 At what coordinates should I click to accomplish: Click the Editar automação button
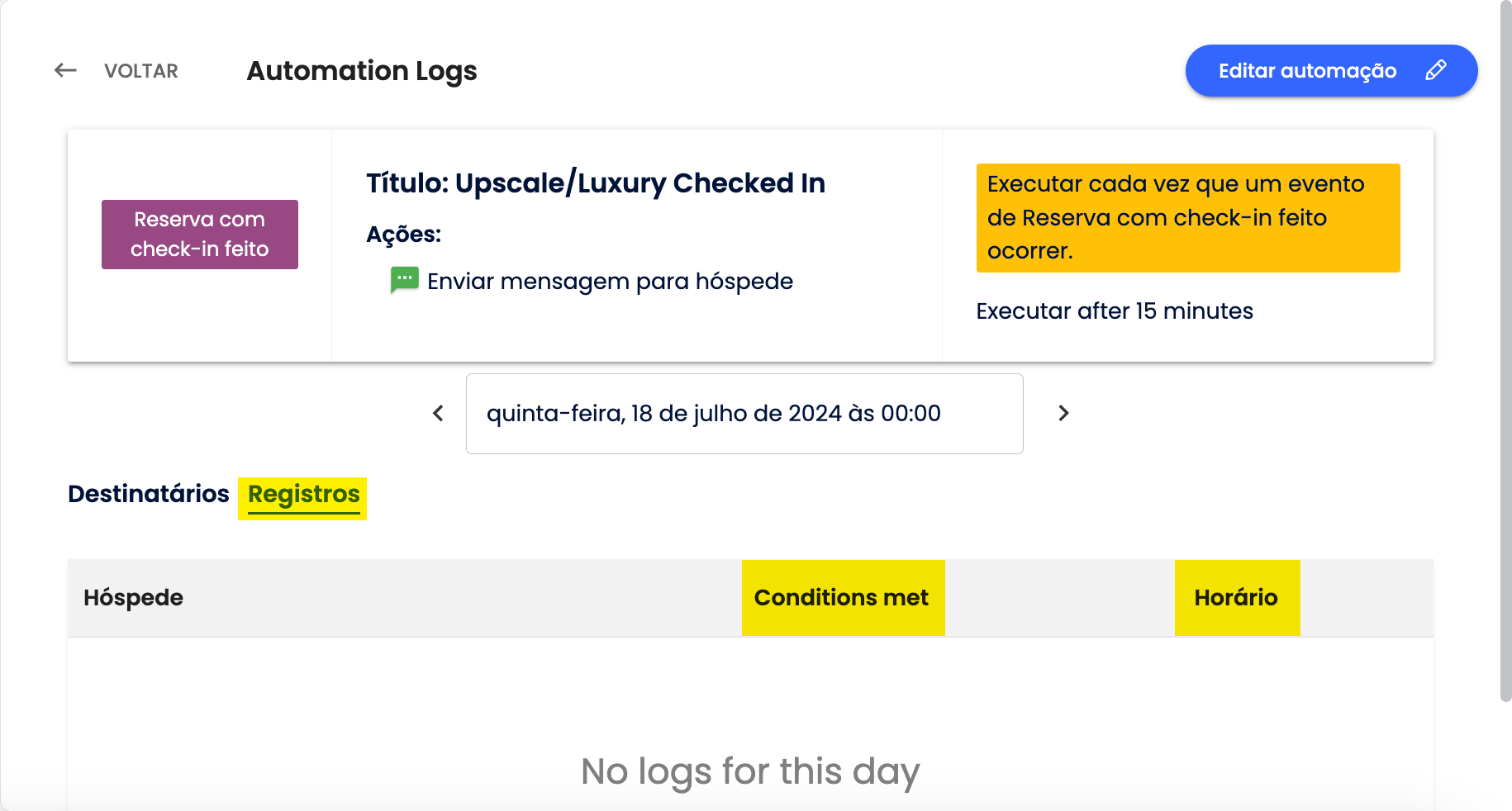coord(1307,71)
